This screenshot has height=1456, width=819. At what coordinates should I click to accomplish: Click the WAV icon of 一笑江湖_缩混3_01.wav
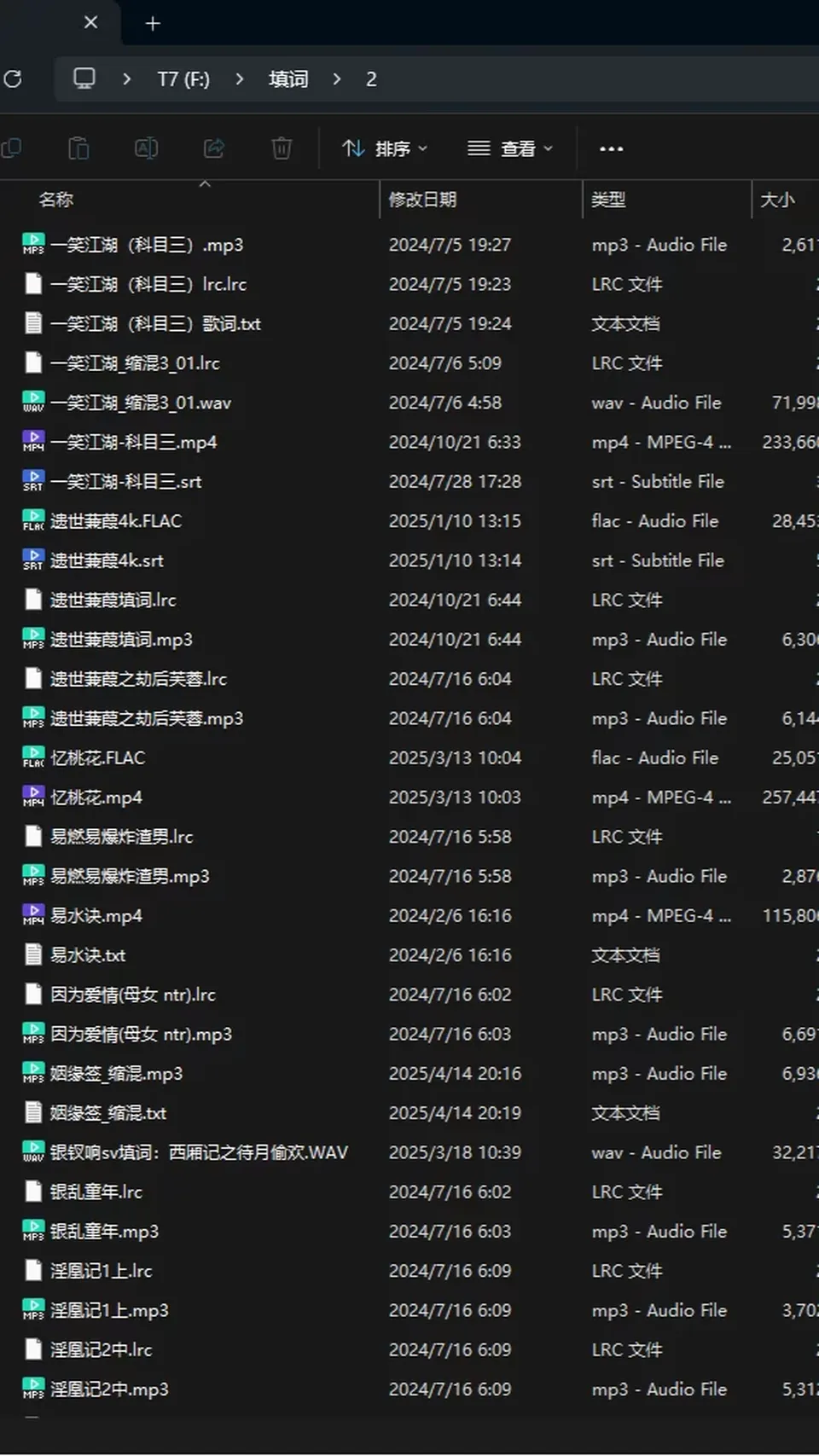pyautogui.click(x=33, y=403)
